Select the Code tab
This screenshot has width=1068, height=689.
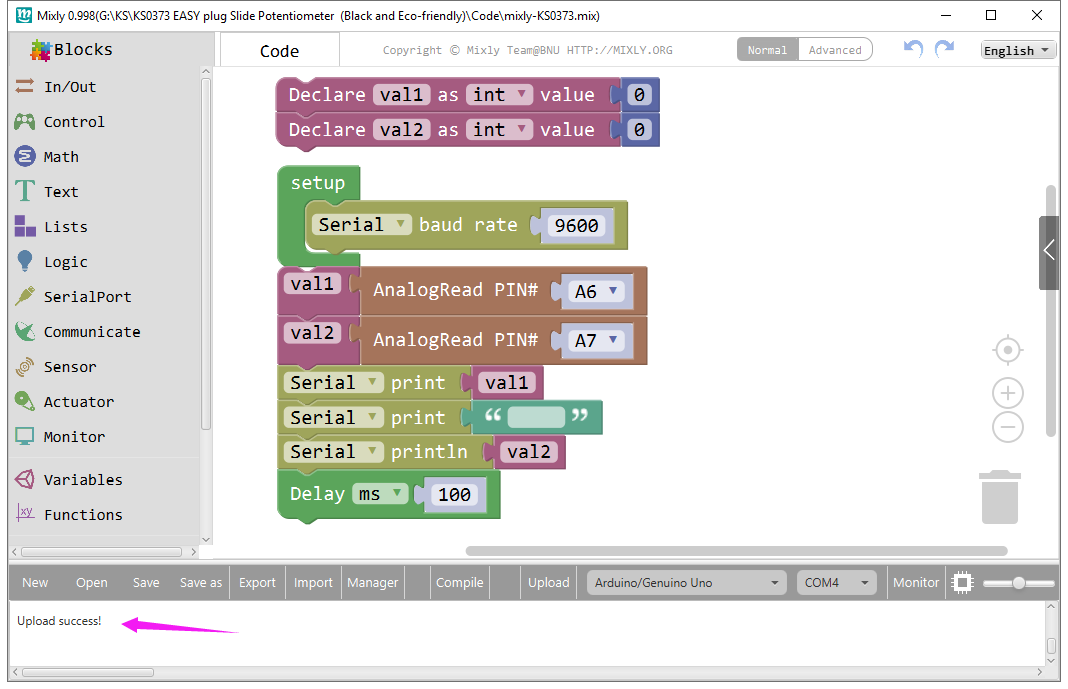[x=279, y=51]
